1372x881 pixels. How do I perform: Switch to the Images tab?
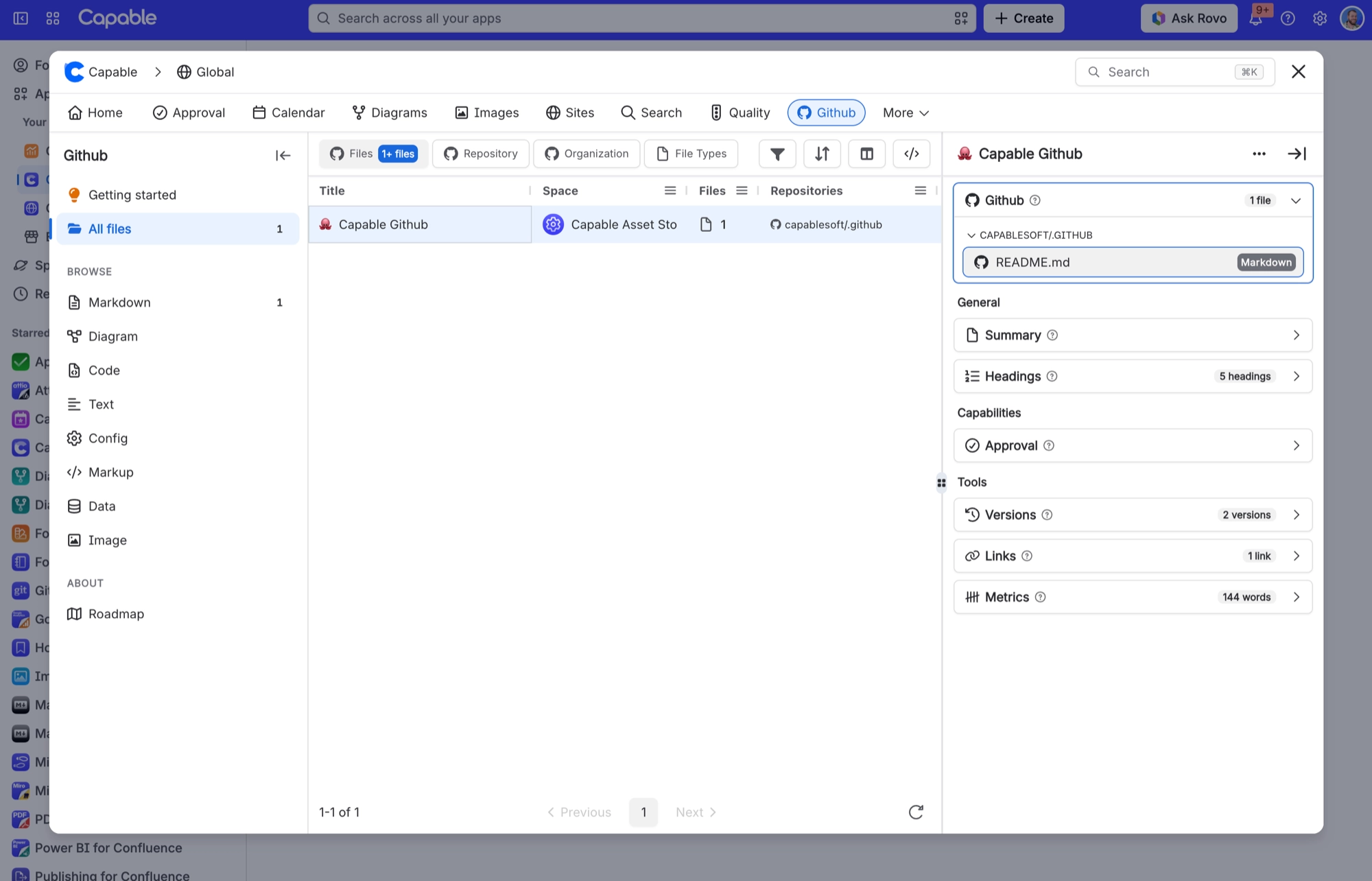pyautogui.click(x=487, y=113)
